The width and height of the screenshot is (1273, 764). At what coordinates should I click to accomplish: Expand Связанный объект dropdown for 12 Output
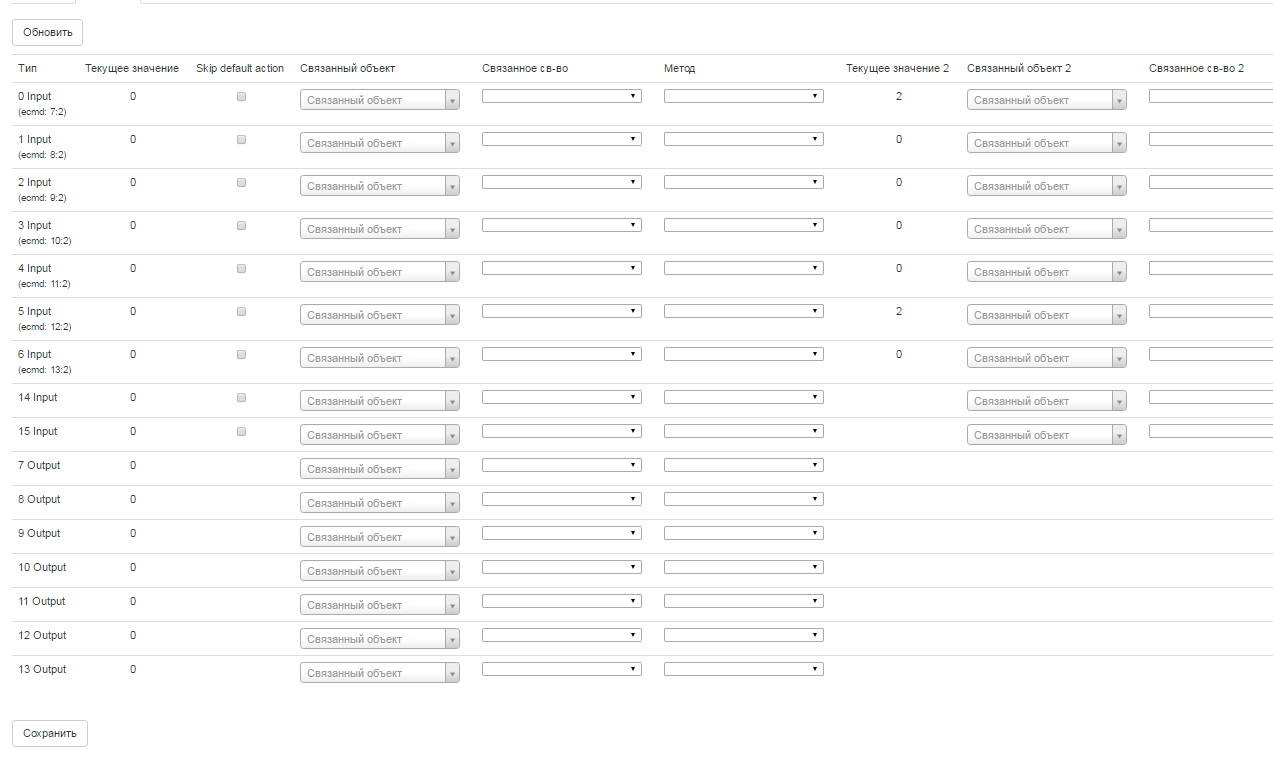point(379,639)
